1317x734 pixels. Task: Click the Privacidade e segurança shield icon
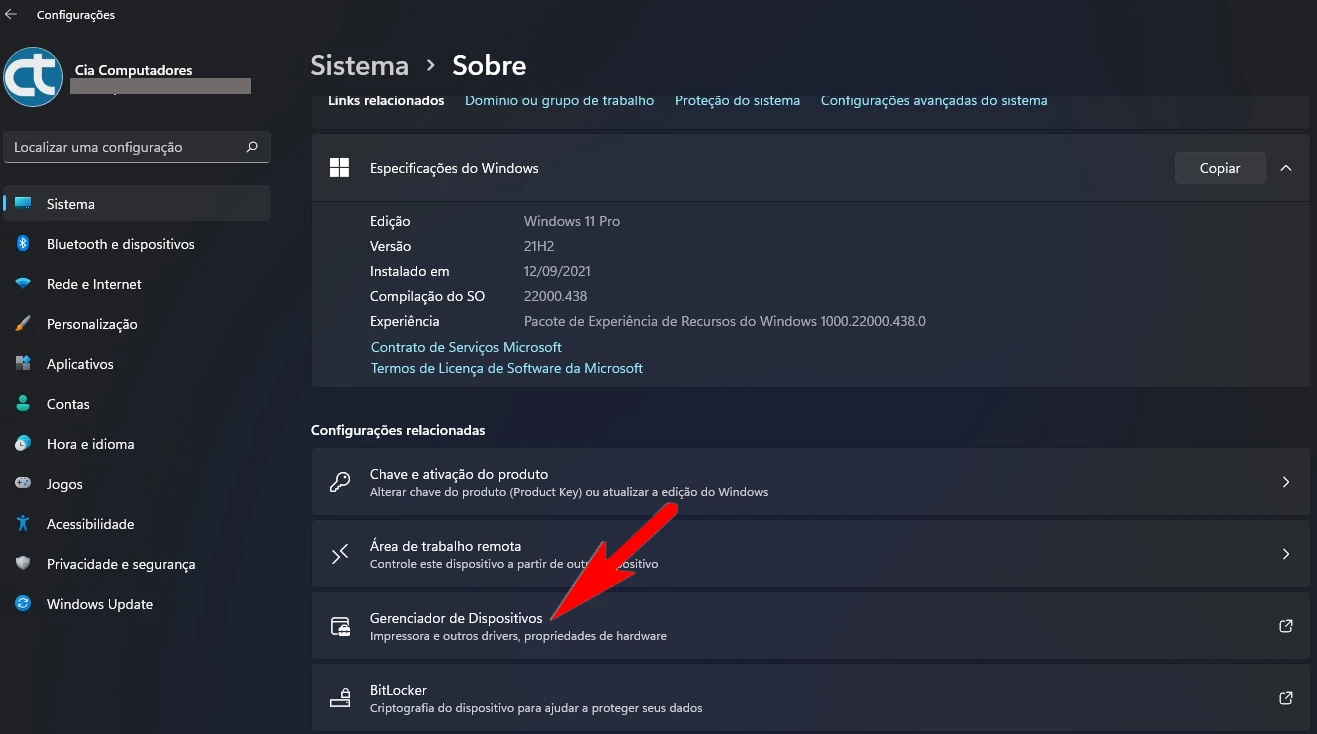(x=23, y=564)
